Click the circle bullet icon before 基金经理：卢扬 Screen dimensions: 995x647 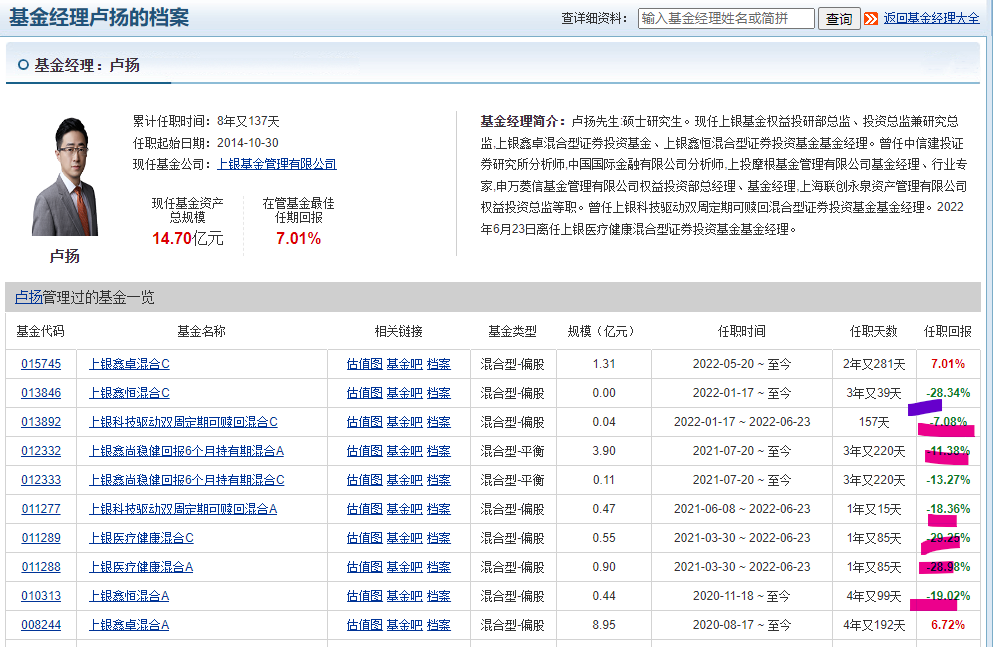pos(23,65)
